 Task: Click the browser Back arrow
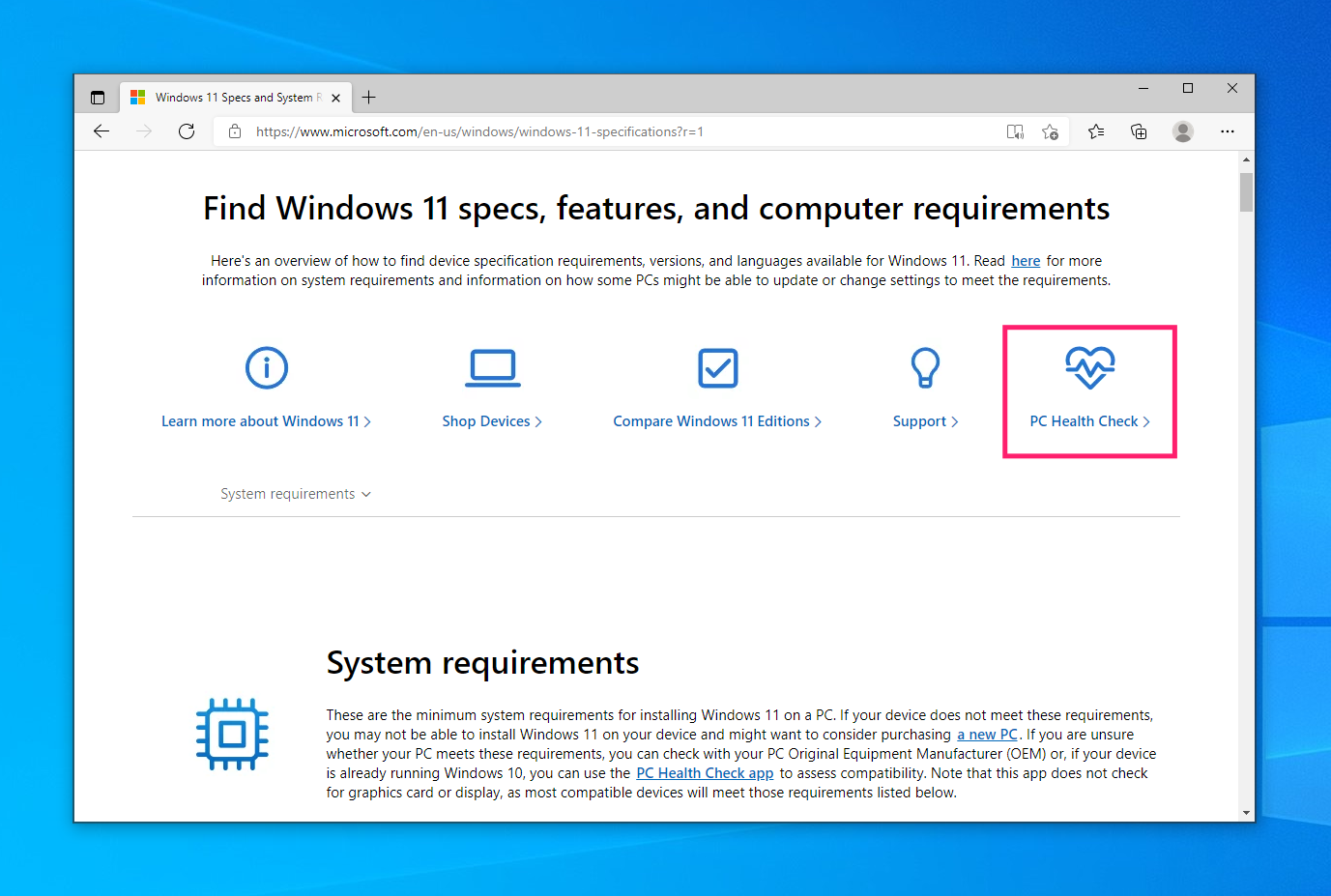pyautogui.click(x=101, y=131)
